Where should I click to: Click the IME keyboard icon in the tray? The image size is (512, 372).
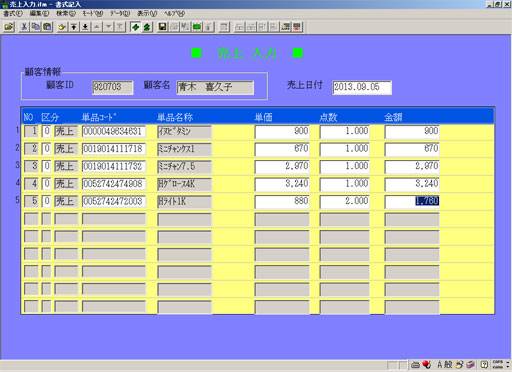point(415,365)
